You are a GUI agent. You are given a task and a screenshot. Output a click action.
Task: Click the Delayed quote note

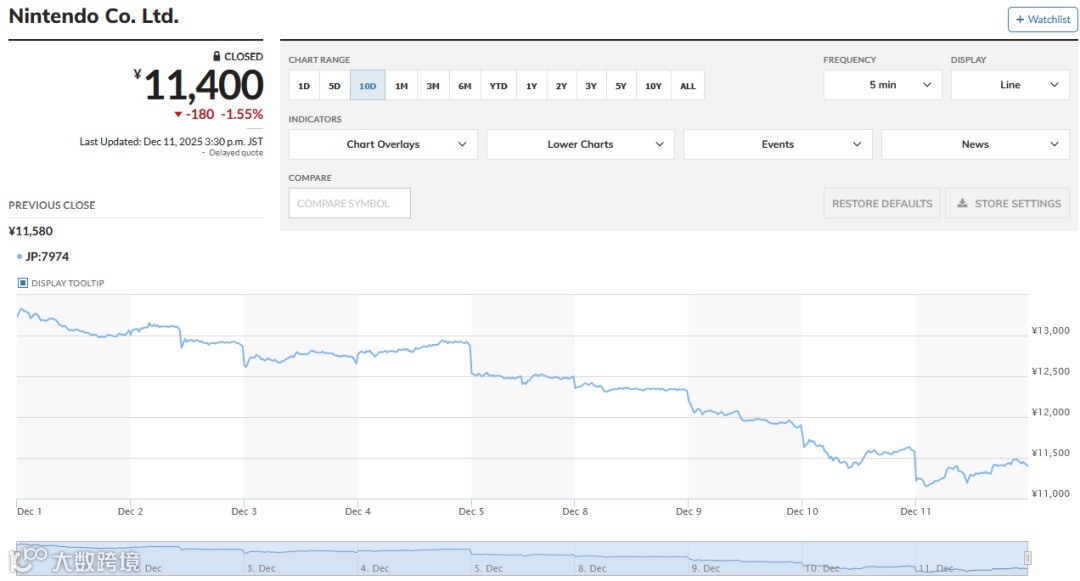(236, 153)
